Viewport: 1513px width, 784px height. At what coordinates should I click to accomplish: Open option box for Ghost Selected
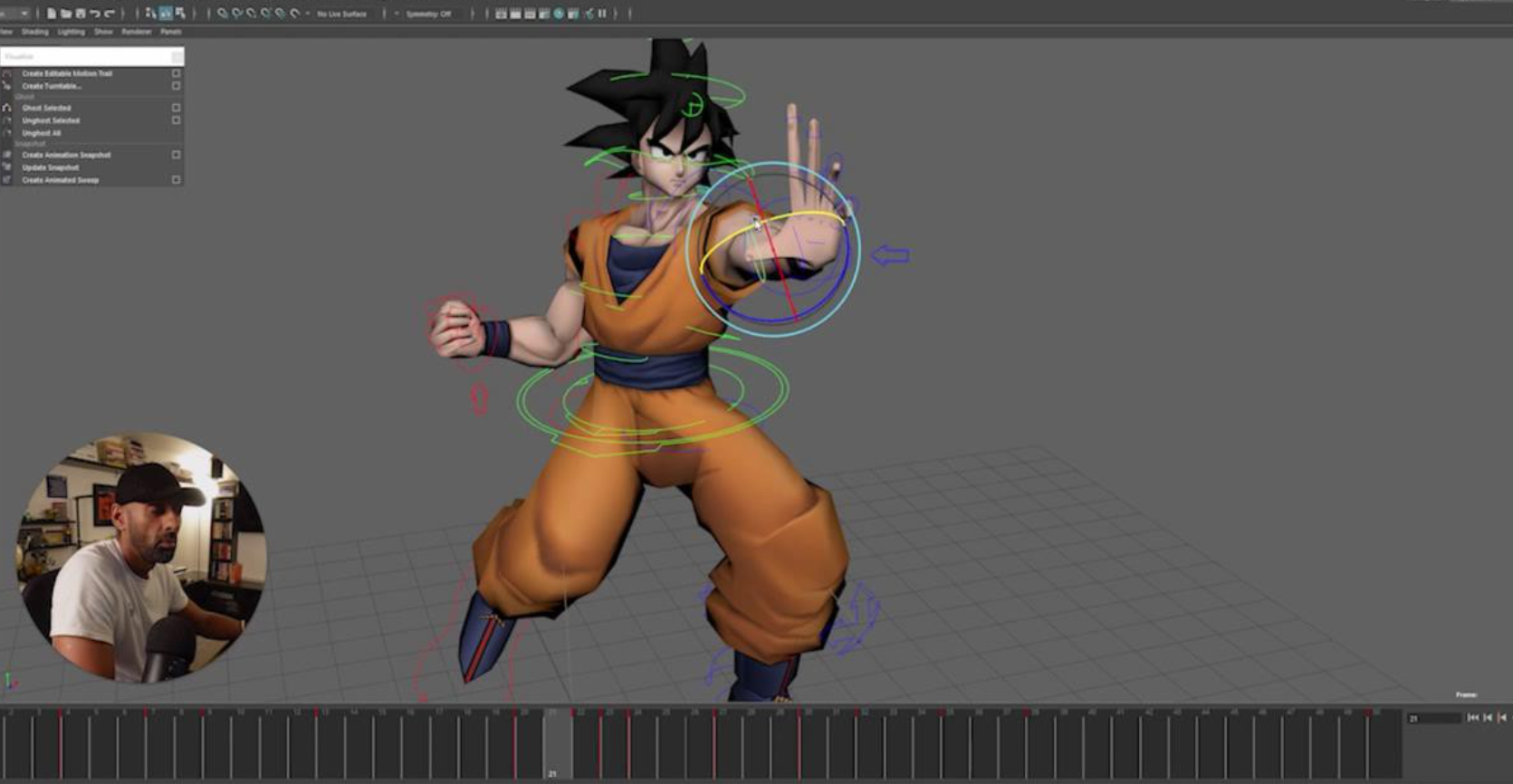pos(177,108)
